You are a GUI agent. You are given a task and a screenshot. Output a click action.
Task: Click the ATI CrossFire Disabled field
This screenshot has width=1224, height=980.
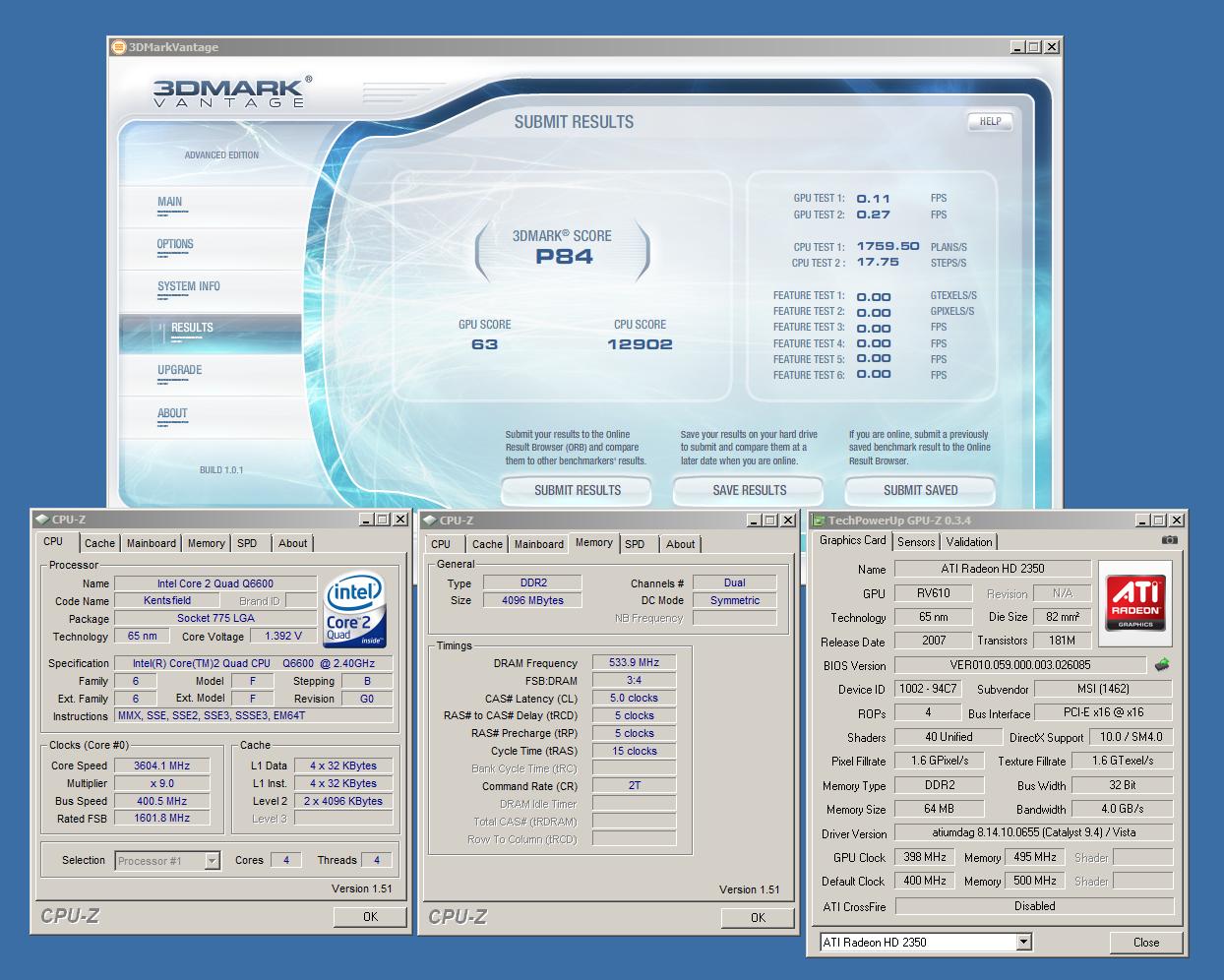(1034, 906)
